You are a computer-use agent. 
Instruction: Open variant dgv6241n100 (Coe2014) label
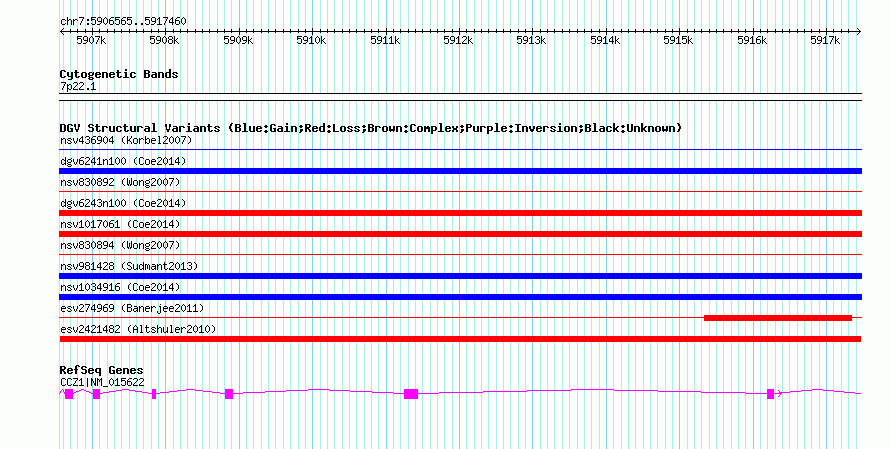pyautogui.click(x=123, y=161)
